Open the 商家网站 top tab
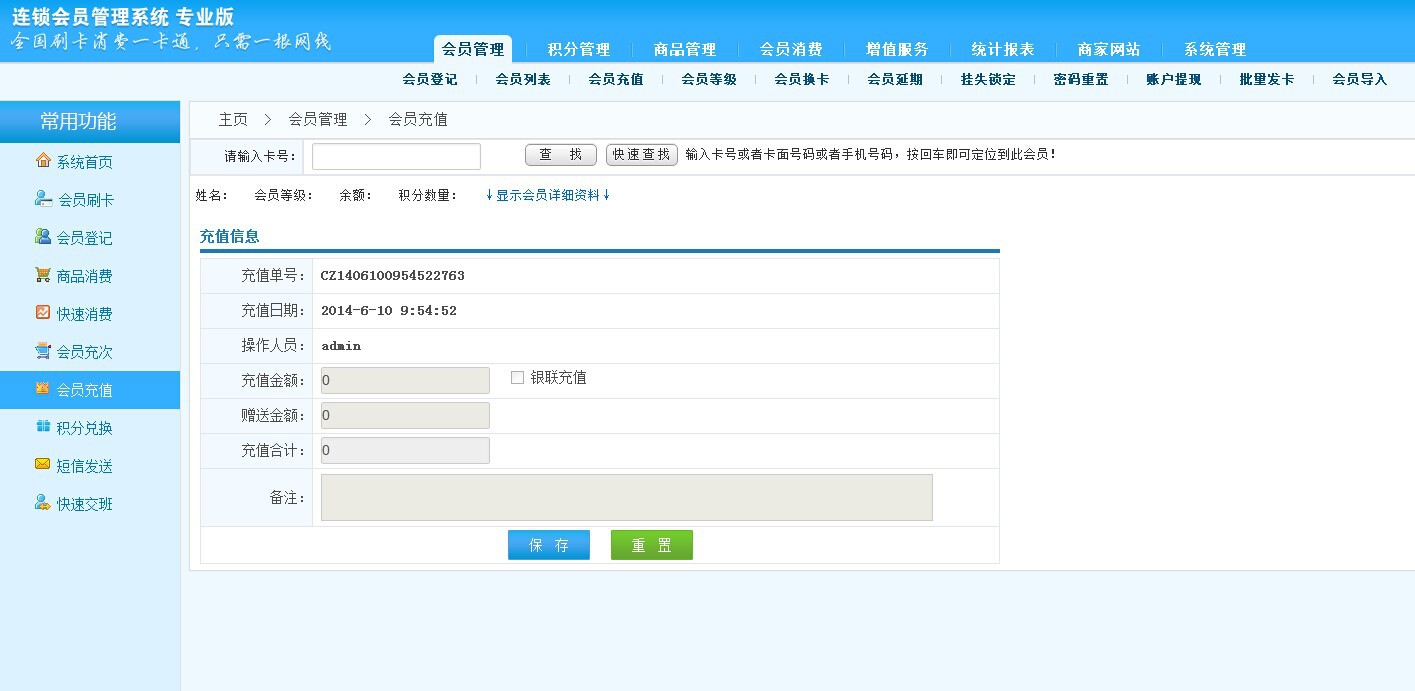The width and height of the screenshot is (1415, 691). [x=1109, y=49]
